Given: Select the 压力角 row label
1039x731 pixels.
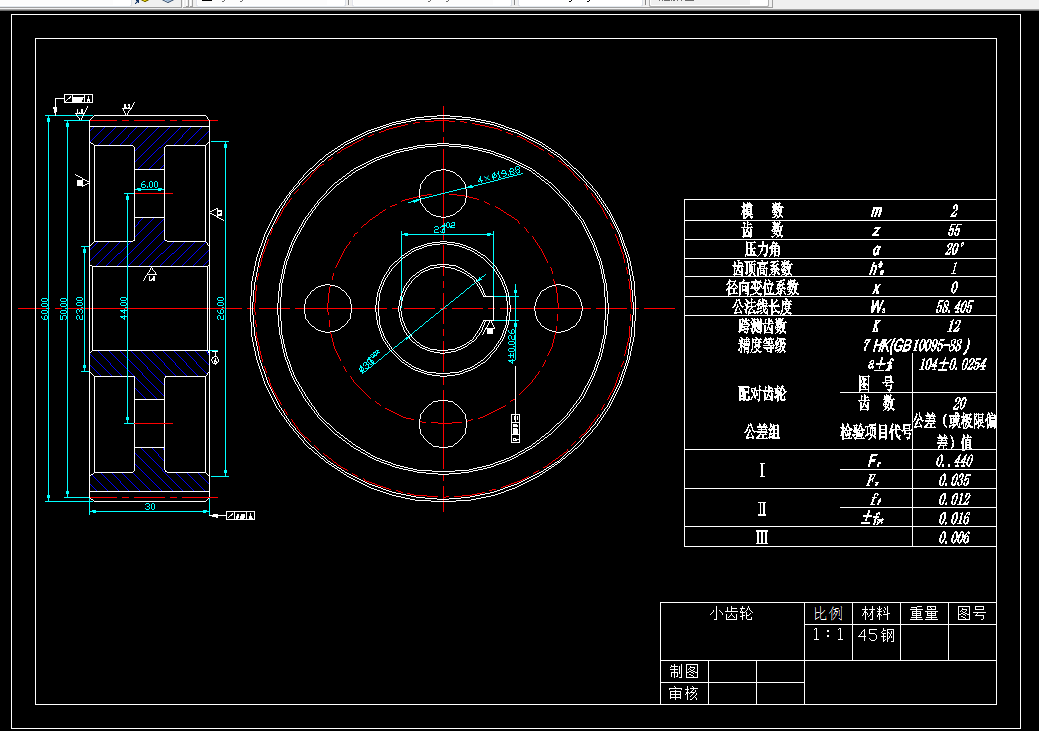Looking at the screenshot, I should point(762,249).
